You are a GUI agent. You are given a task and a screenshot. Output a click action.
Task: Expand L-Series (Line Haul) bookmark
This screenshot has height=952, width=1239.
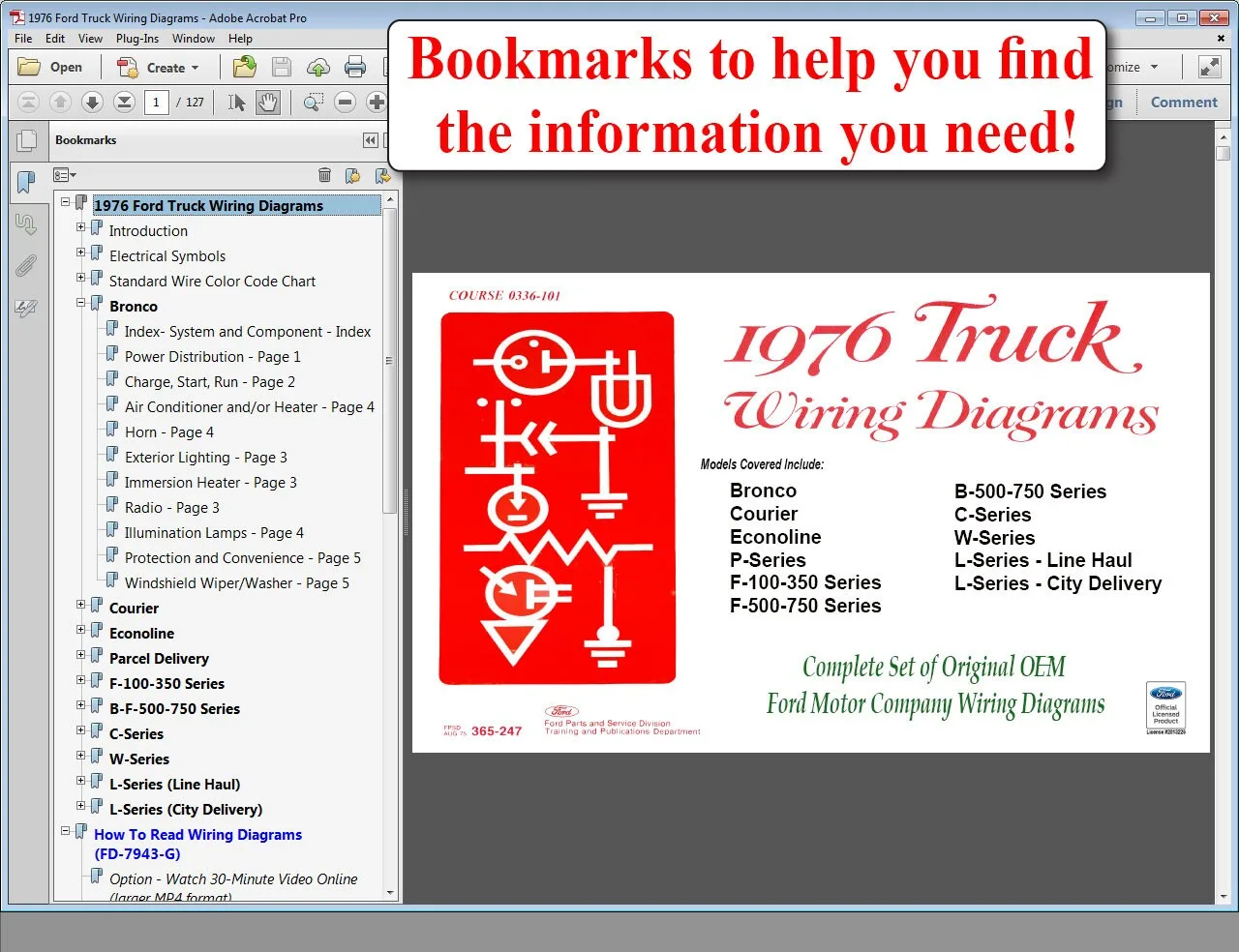tap(81, 781)
